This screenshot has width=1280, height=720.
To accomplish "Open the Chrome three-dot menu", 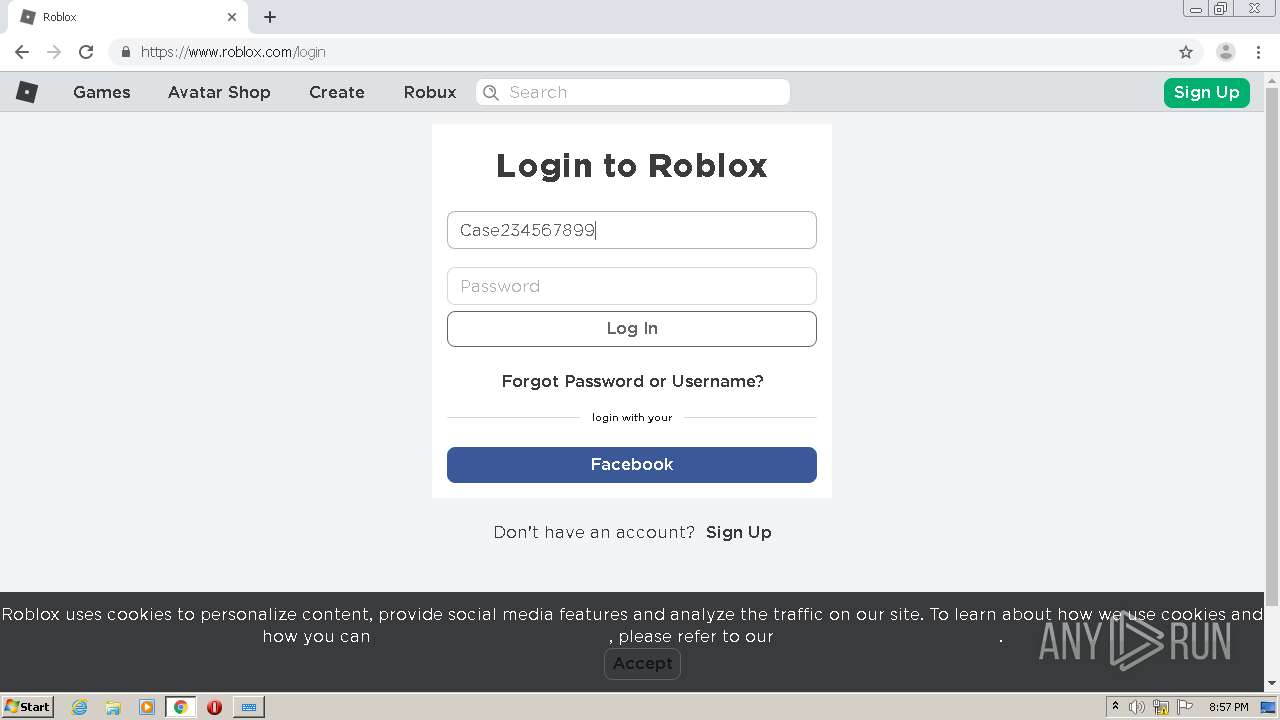I will [x=1258, y=52].
